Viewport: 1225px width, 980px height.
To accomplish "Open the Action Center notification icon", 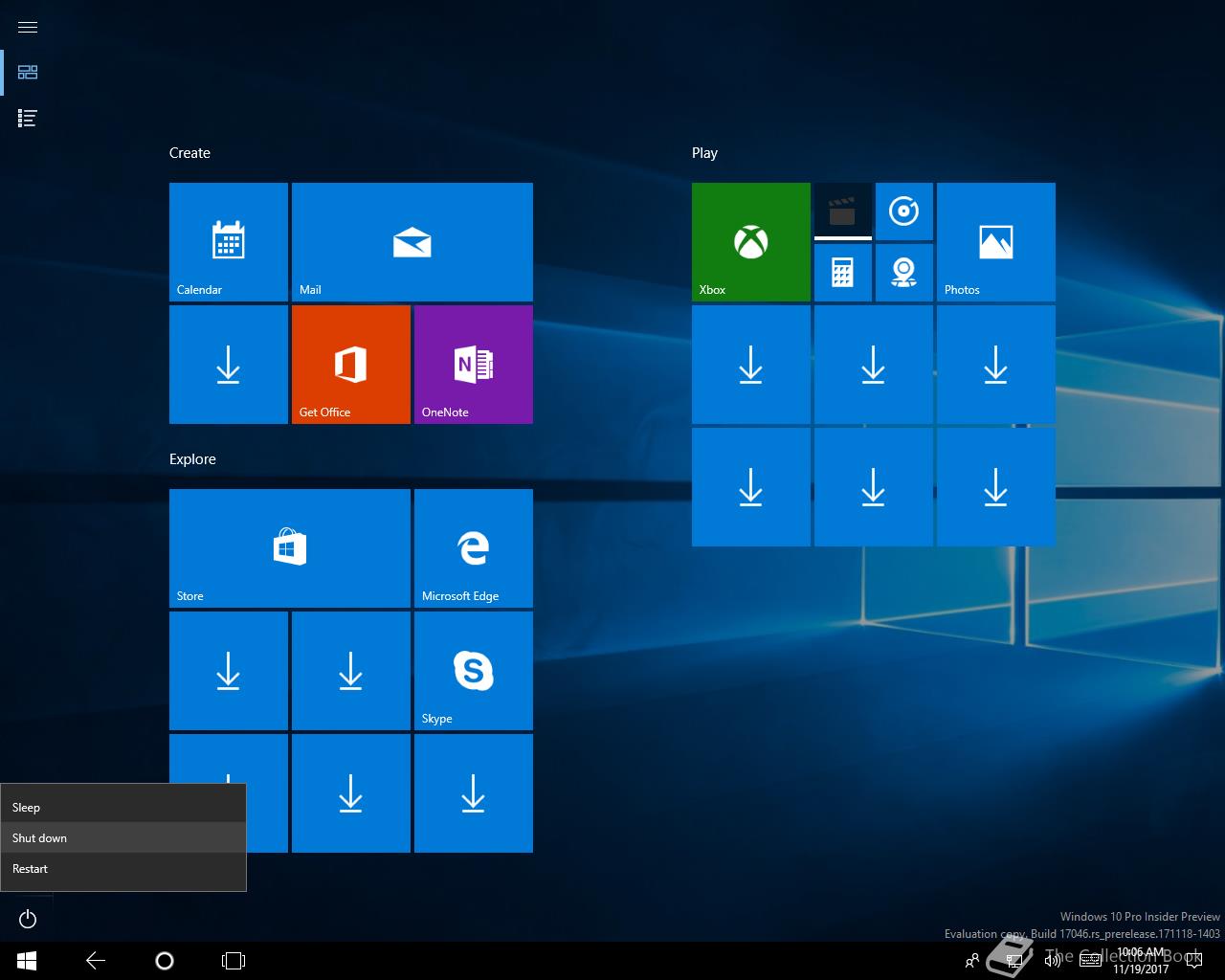I will click(x=1193, y=961).
